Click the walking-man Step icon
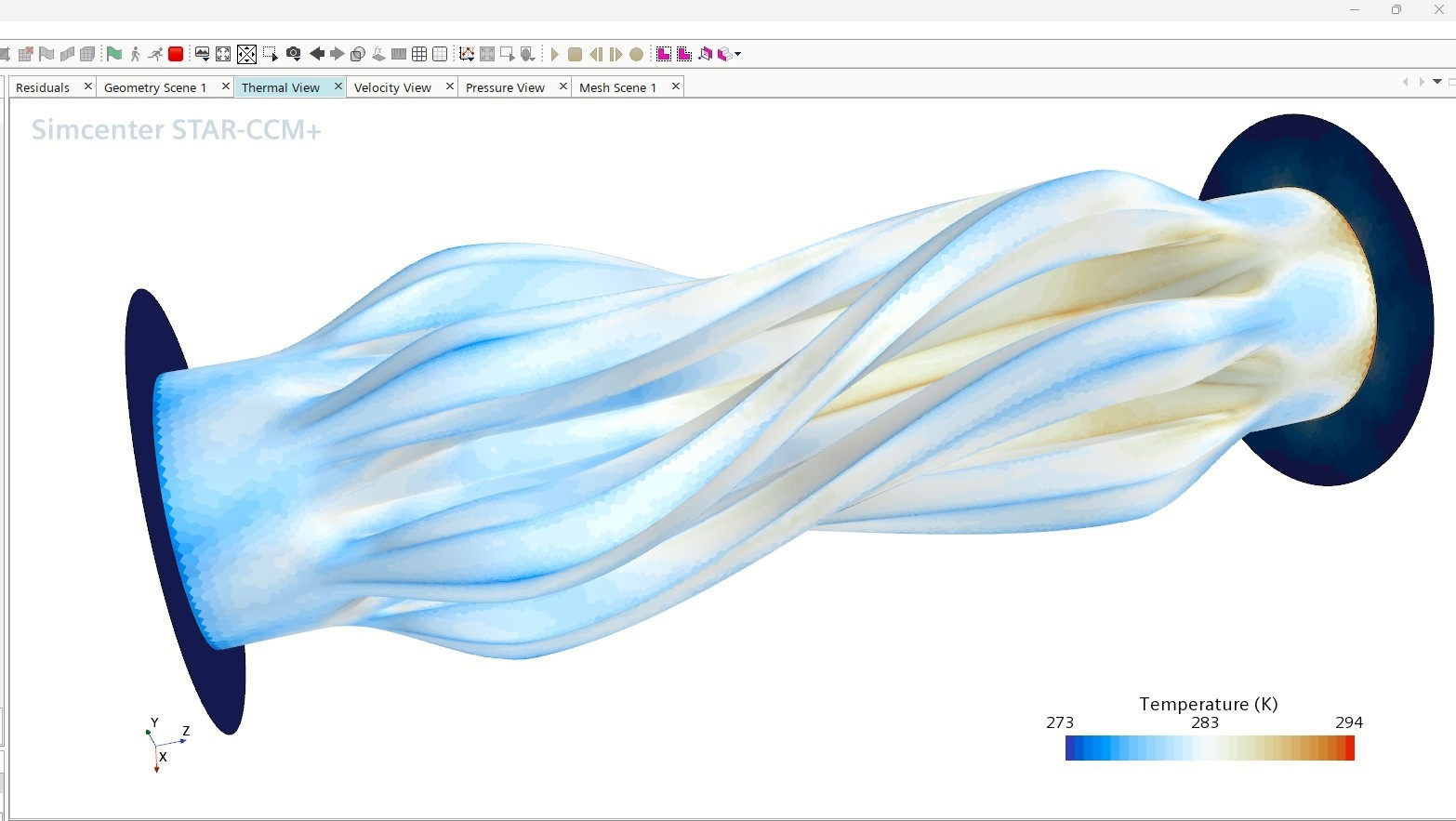The image size is (1456, 821). pyautogui.click(x=135, y=54)
